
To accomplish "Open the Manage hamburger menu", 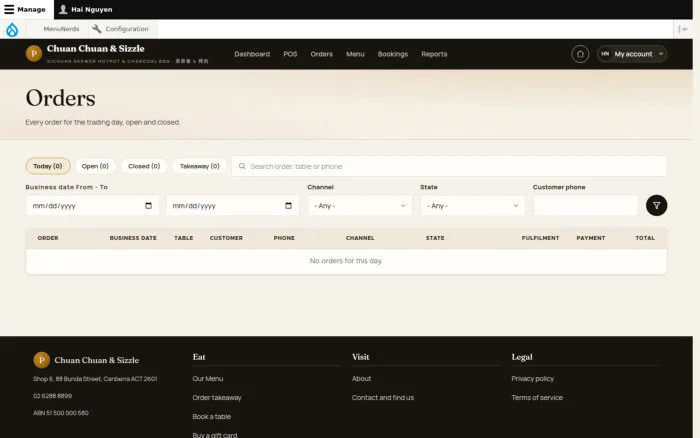I will point(25,9).
